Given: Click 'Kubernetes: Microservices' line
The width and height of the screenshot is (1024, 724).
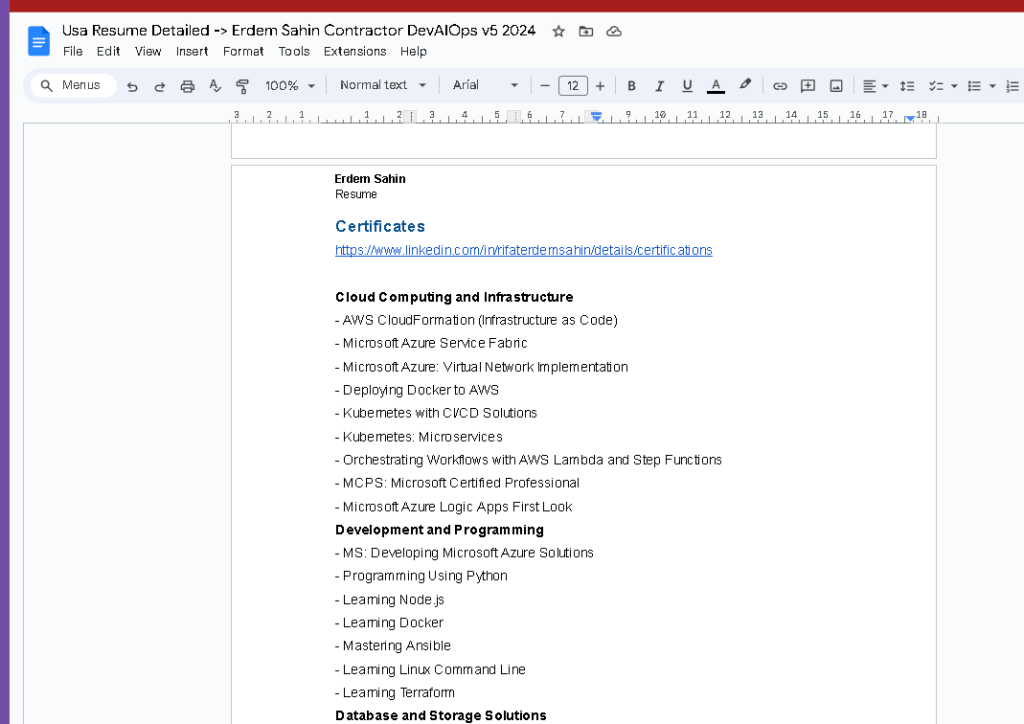Looking at the screenshot, I should [419, 437].
